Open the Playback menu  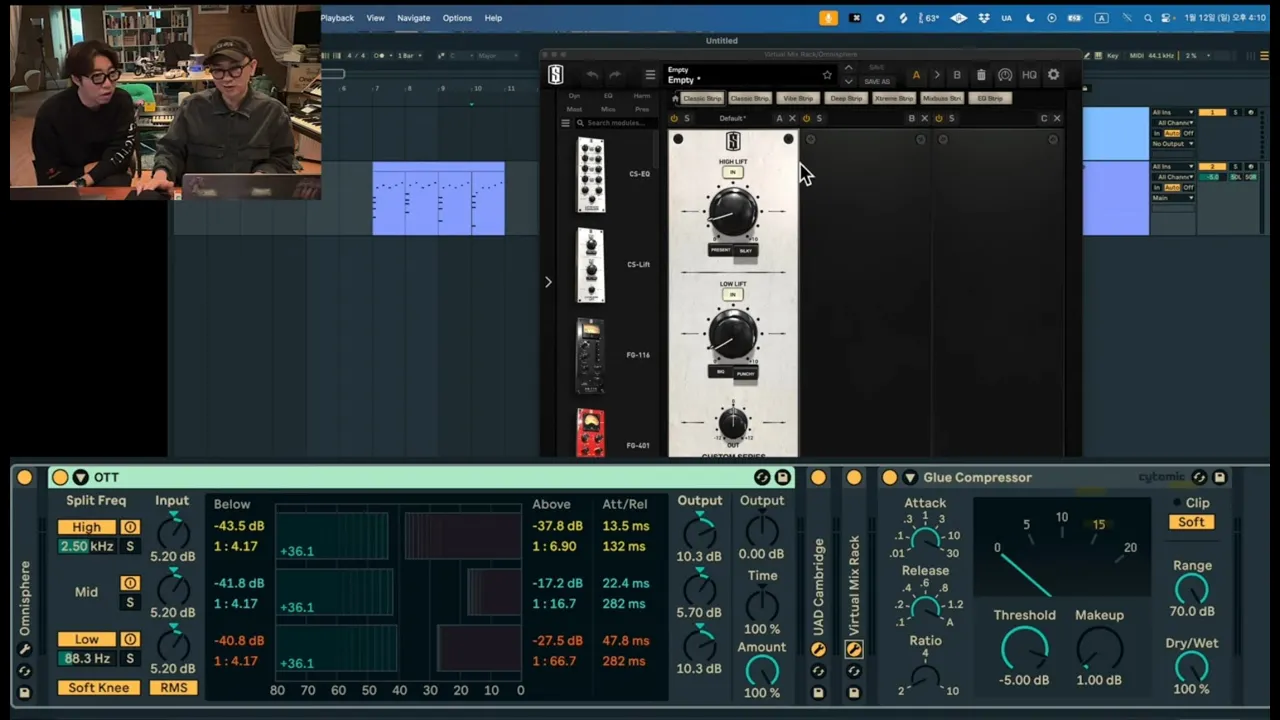click(338, 18)
